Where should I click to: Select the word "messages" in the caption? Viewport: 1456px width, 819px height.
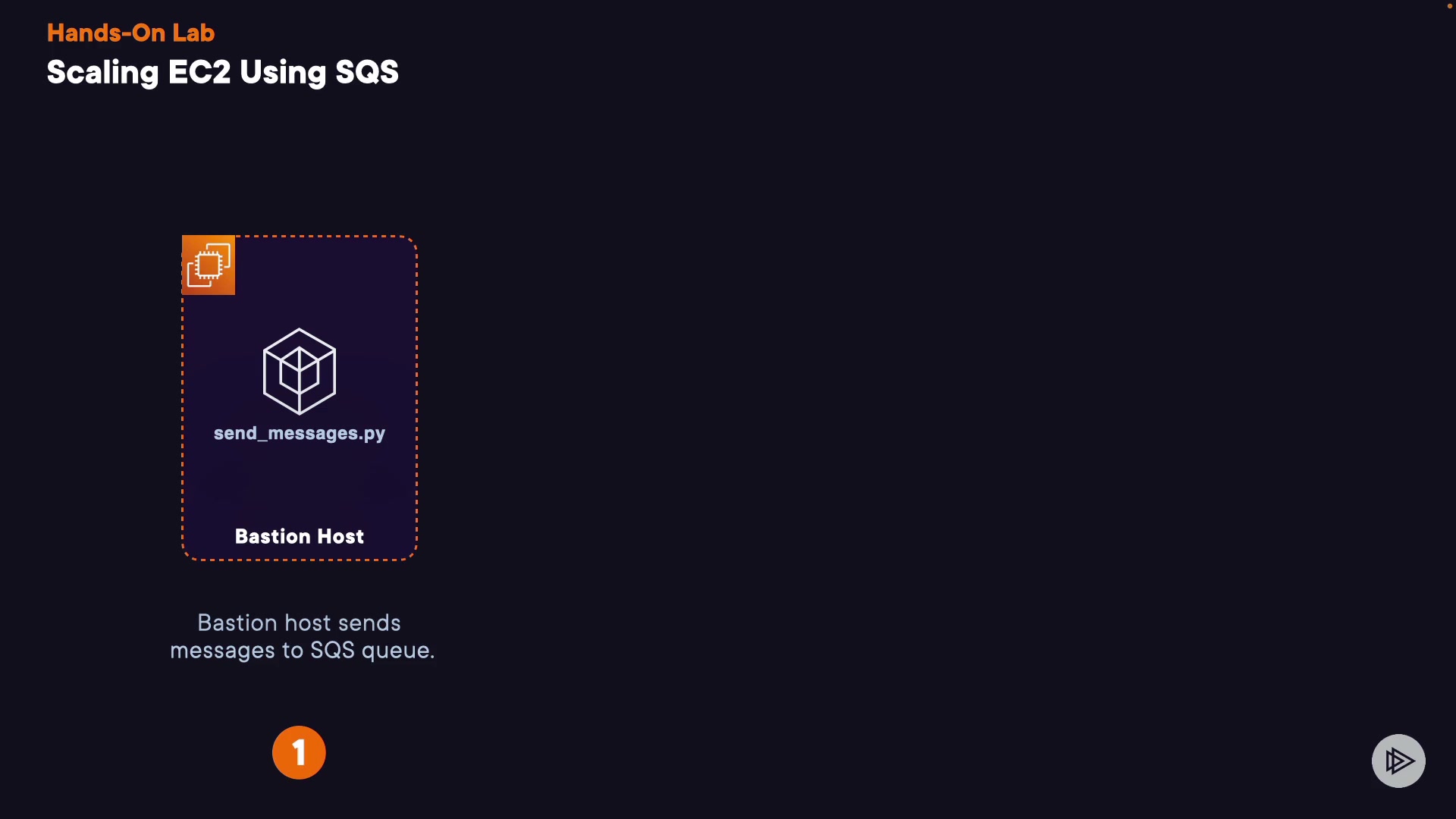point(222,651)
